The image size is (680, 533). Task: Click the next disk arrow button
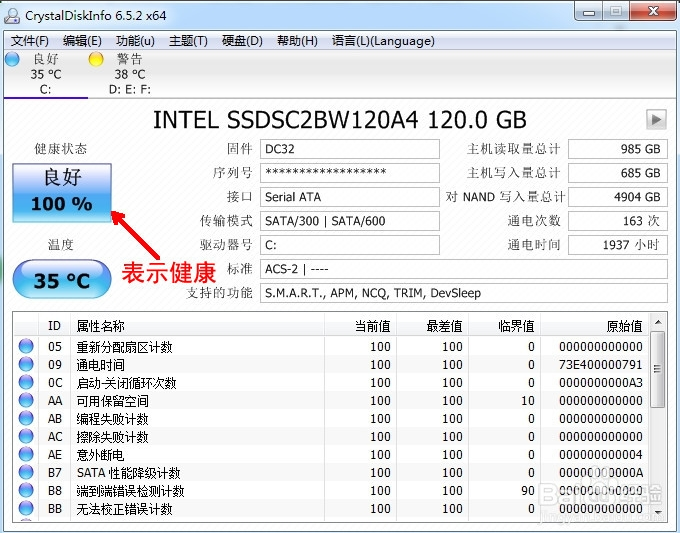656,119
